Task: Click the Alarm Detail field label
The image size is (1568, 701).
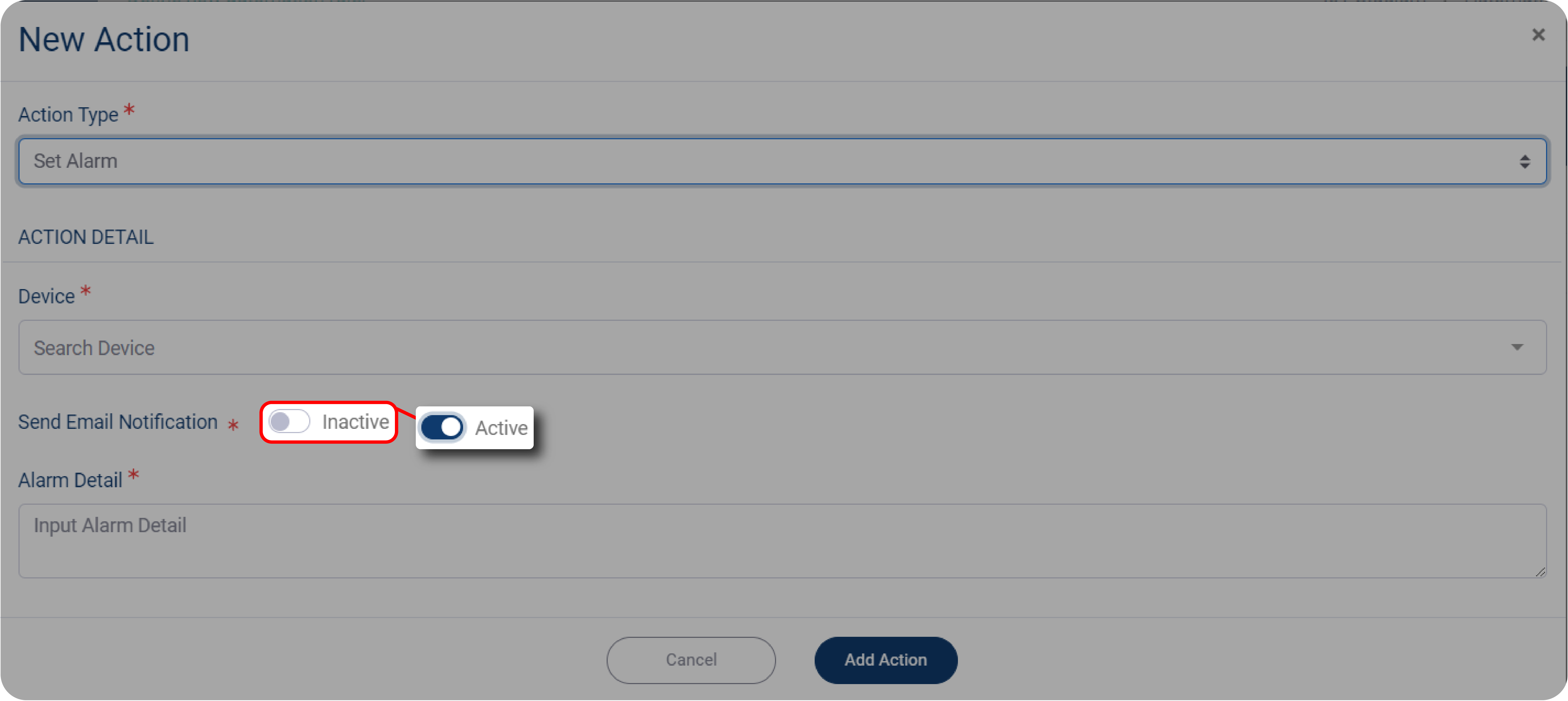Action: pos(70,480)
